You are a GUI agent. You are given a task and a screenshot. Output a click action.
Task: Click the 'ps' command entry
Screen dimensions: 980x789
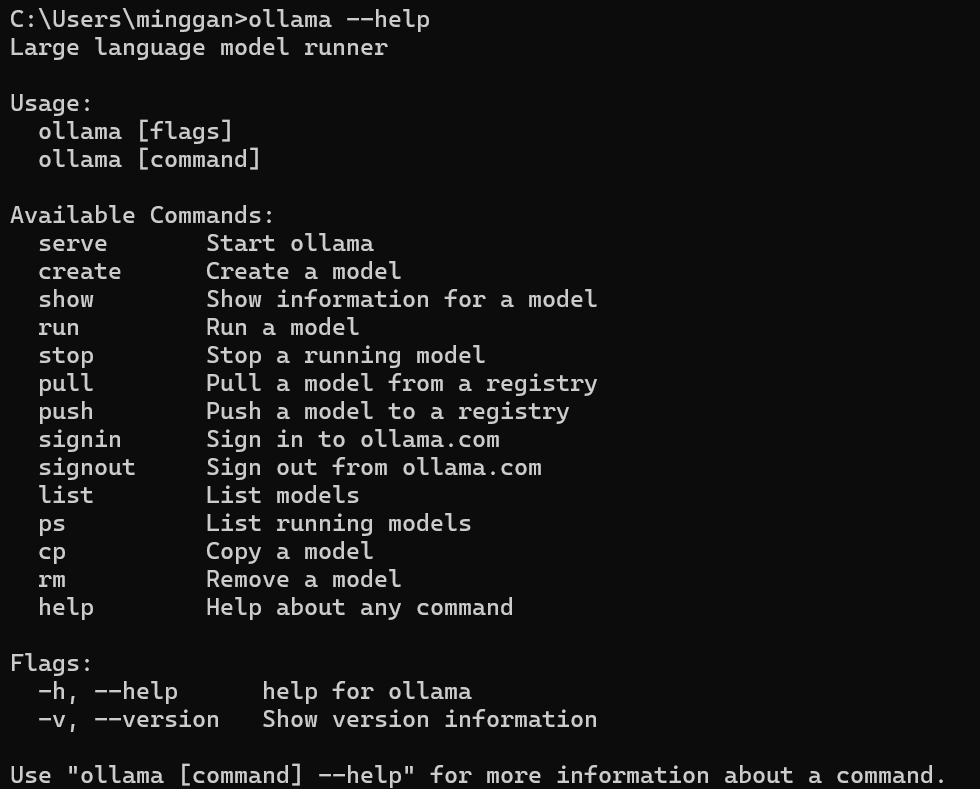click(x=52, y=524)
